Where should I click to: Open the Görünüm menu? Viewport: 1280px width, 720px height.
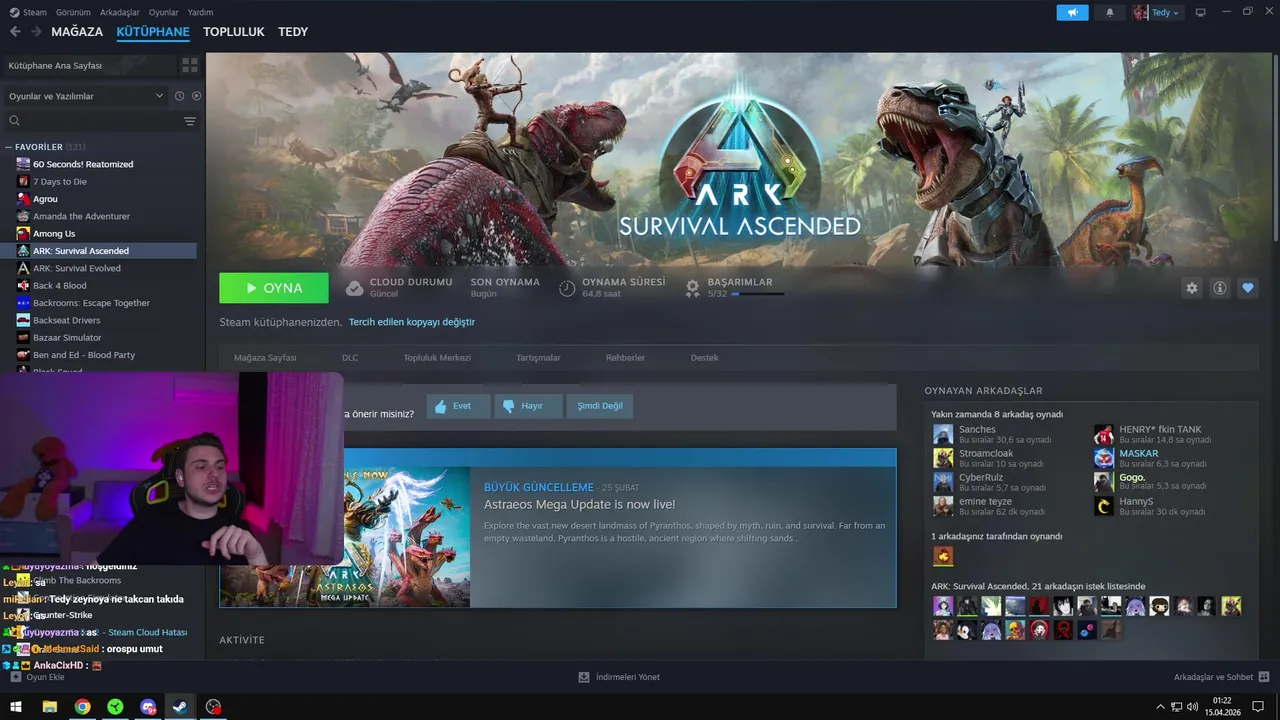[x=73, y=12]
